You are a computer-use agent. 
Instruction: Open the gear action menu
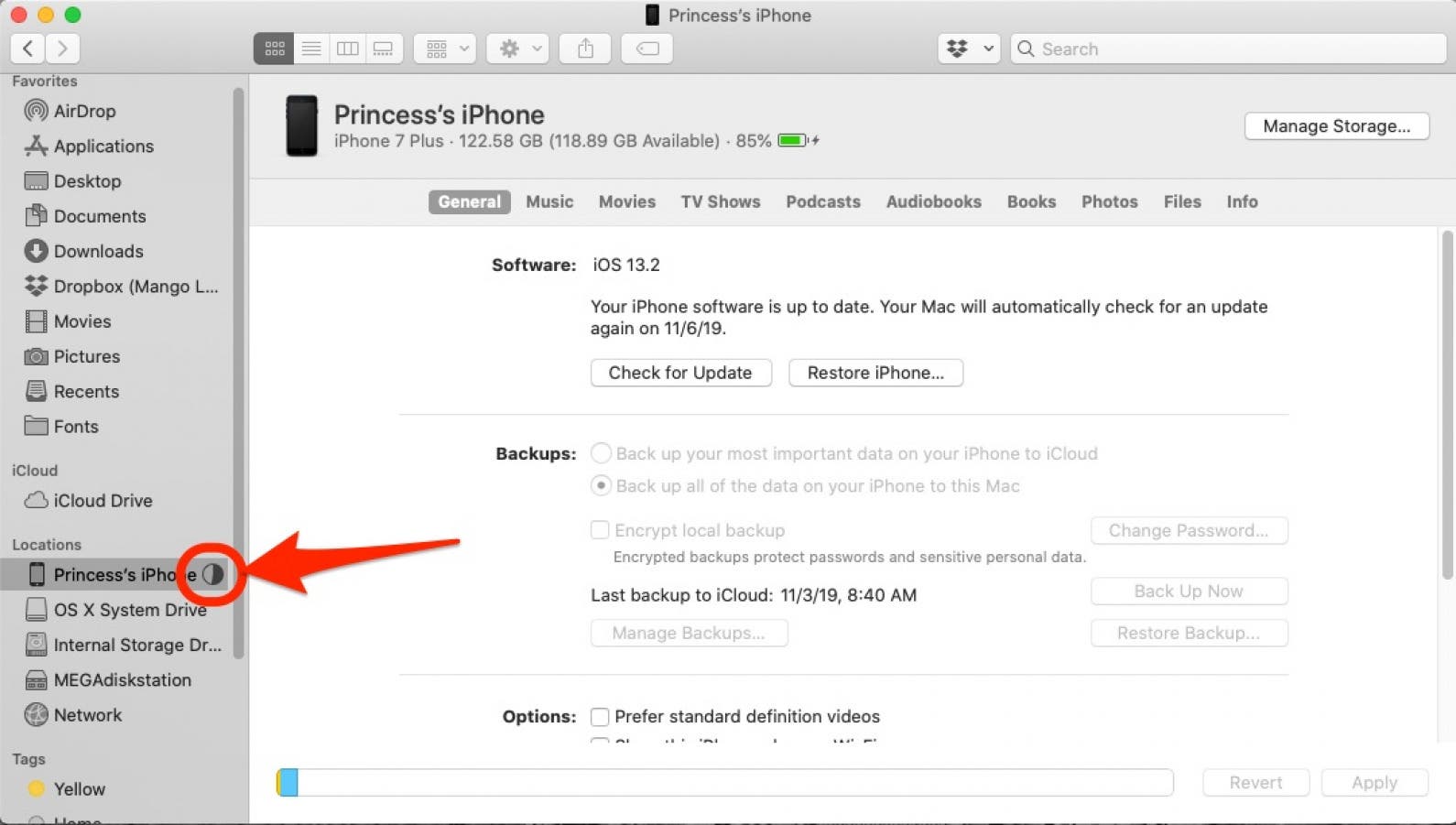click(518, 49)
